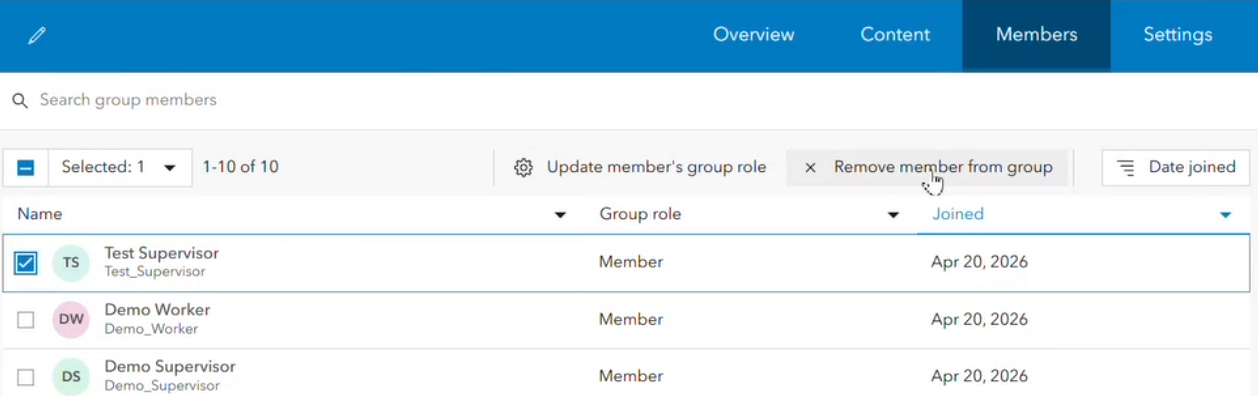The width and height of the screenshot is (1258, 396).
Task: Click the DW avatar for Demo Worker
Action: point(71,320)
